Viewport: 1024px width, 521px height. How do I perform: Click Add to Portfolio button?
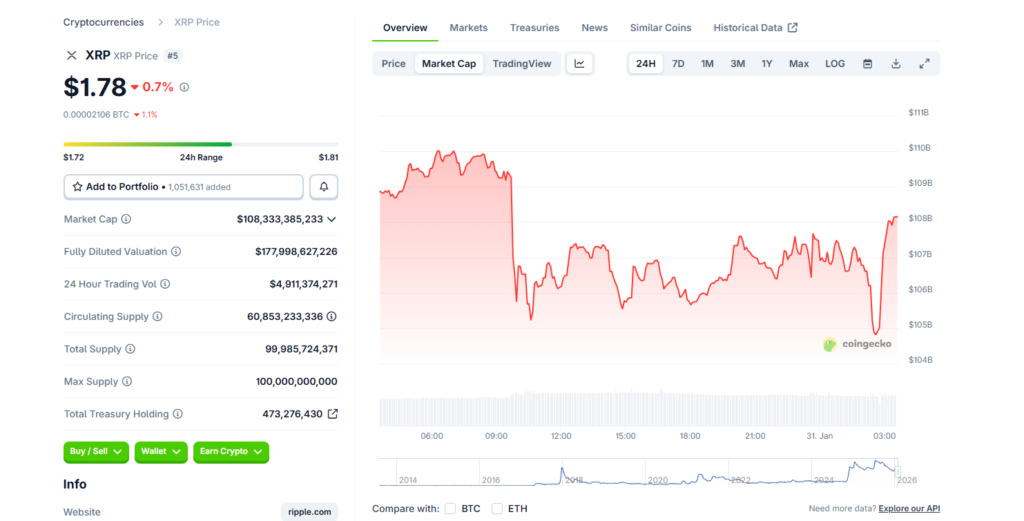[183, 187]
